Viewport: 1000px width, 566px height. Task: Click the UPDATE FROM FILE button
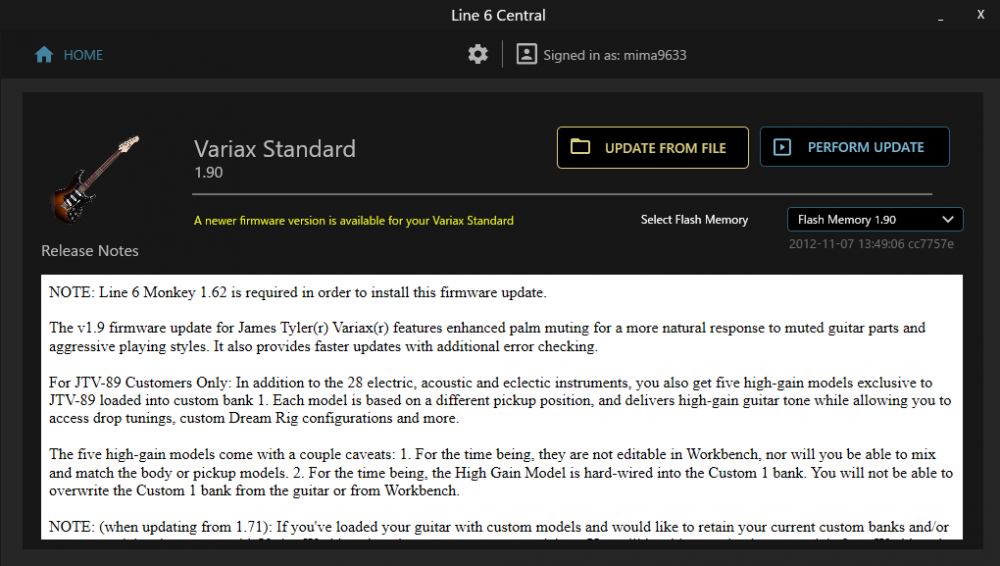[652, 147]
